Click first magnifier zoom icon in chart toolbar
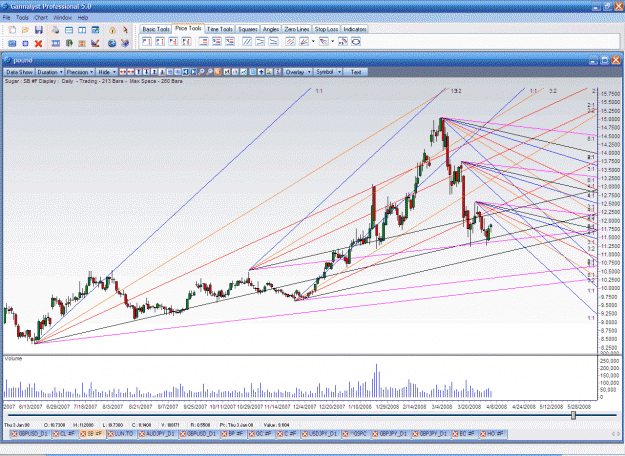 201,72
